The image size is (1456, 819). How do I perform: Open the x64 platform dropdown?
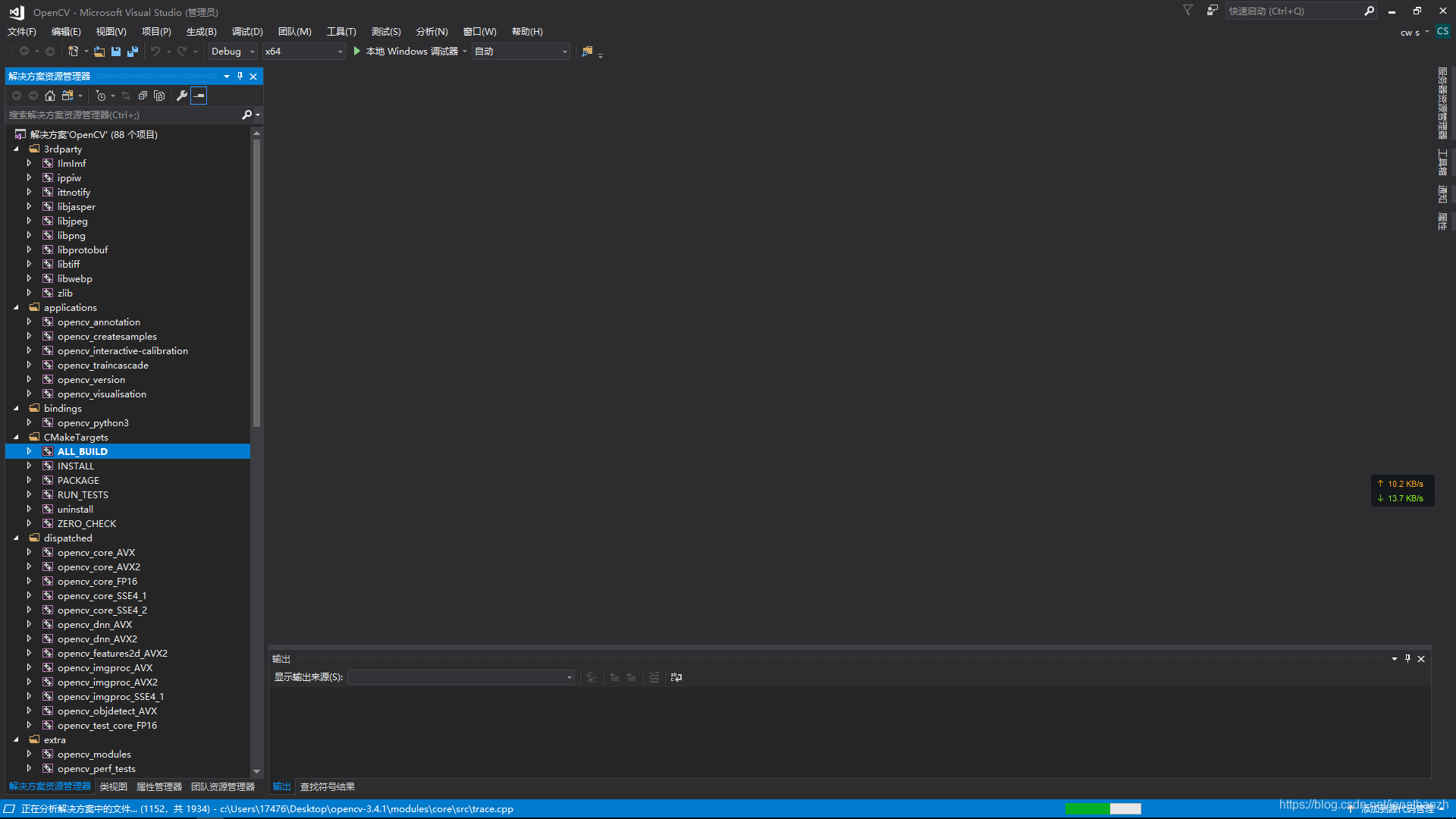[x=303, y=52]
